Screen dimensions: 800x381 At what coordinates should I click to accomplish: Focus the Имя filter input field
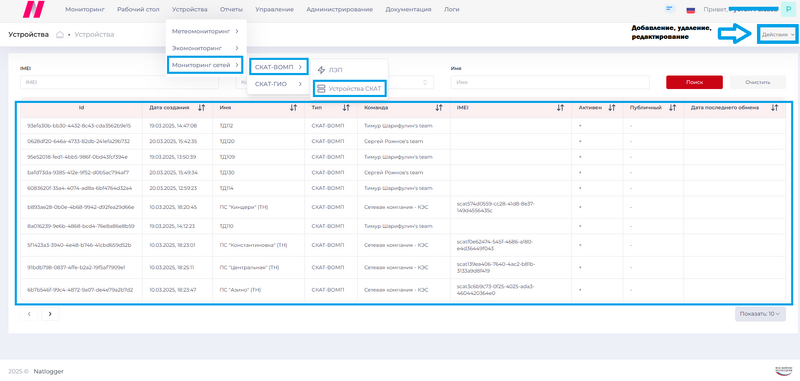click(550, 82)
